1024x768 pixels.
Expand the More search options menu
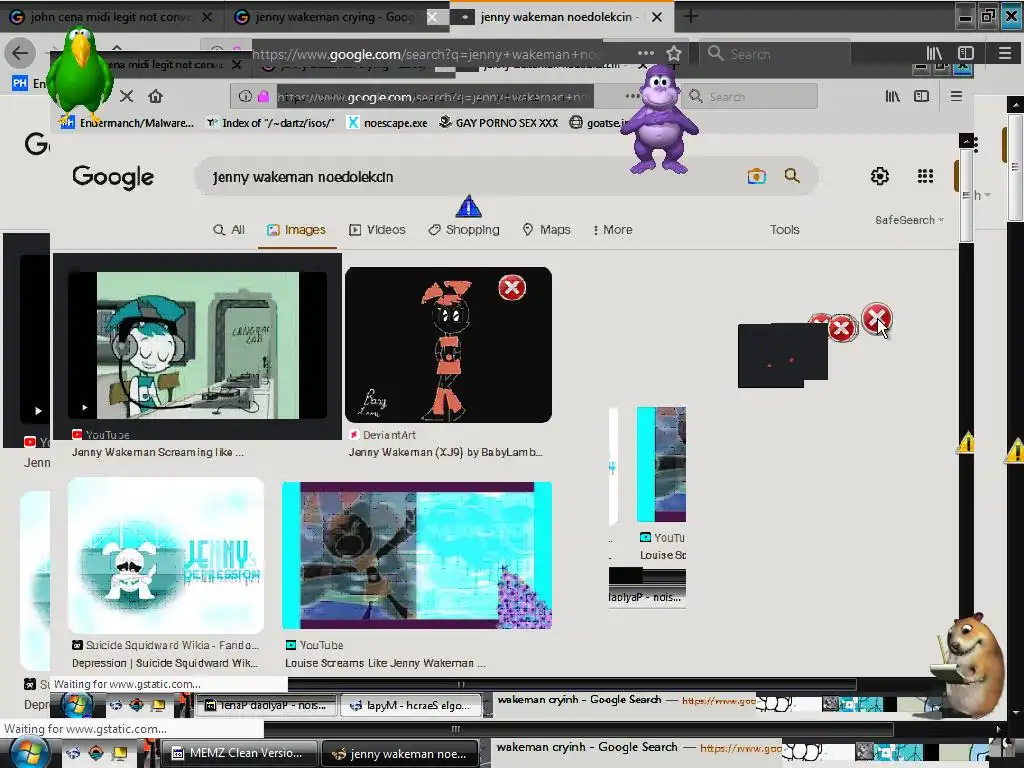(x=612, y=230)
